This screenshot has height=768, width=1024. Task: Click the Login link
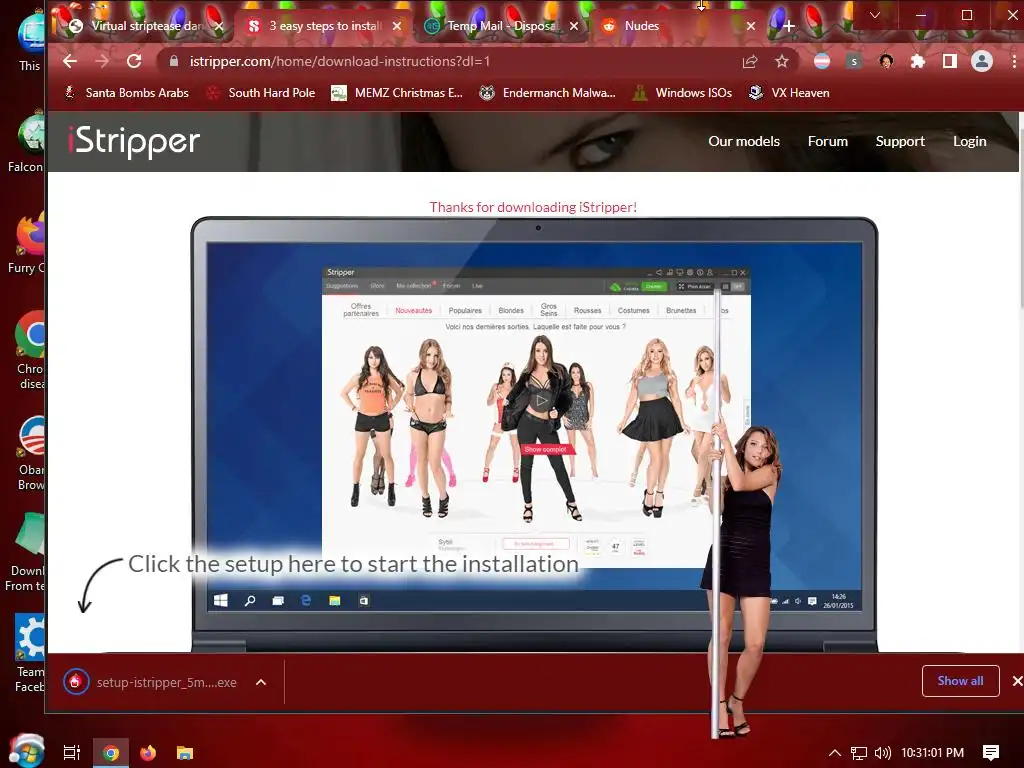point(969,141)
